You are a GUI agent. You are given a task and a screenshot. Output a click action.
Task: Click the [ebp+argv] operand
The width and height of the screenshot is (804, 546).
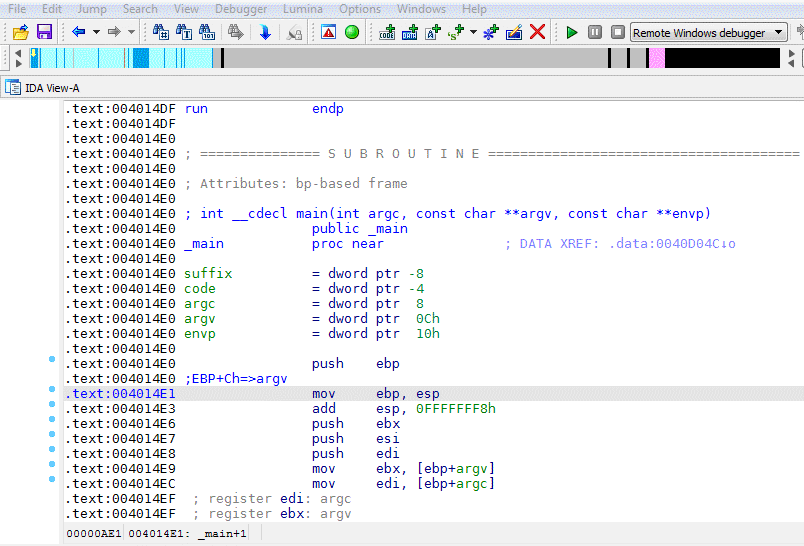click(x=455, y=469)
